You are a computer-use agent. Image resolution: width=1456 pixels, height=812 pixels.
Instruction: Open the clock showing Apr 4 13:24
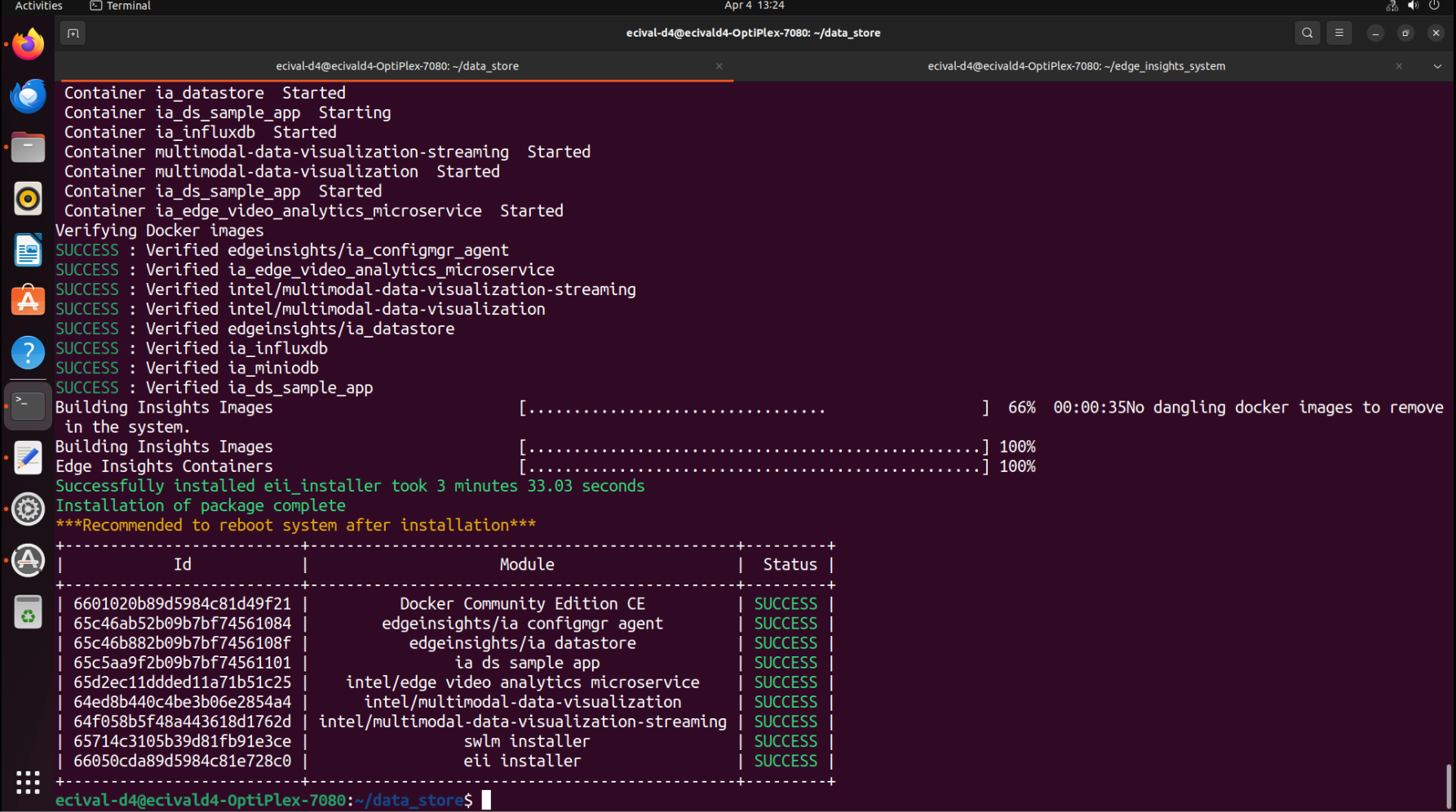click(x=754, y=6)
